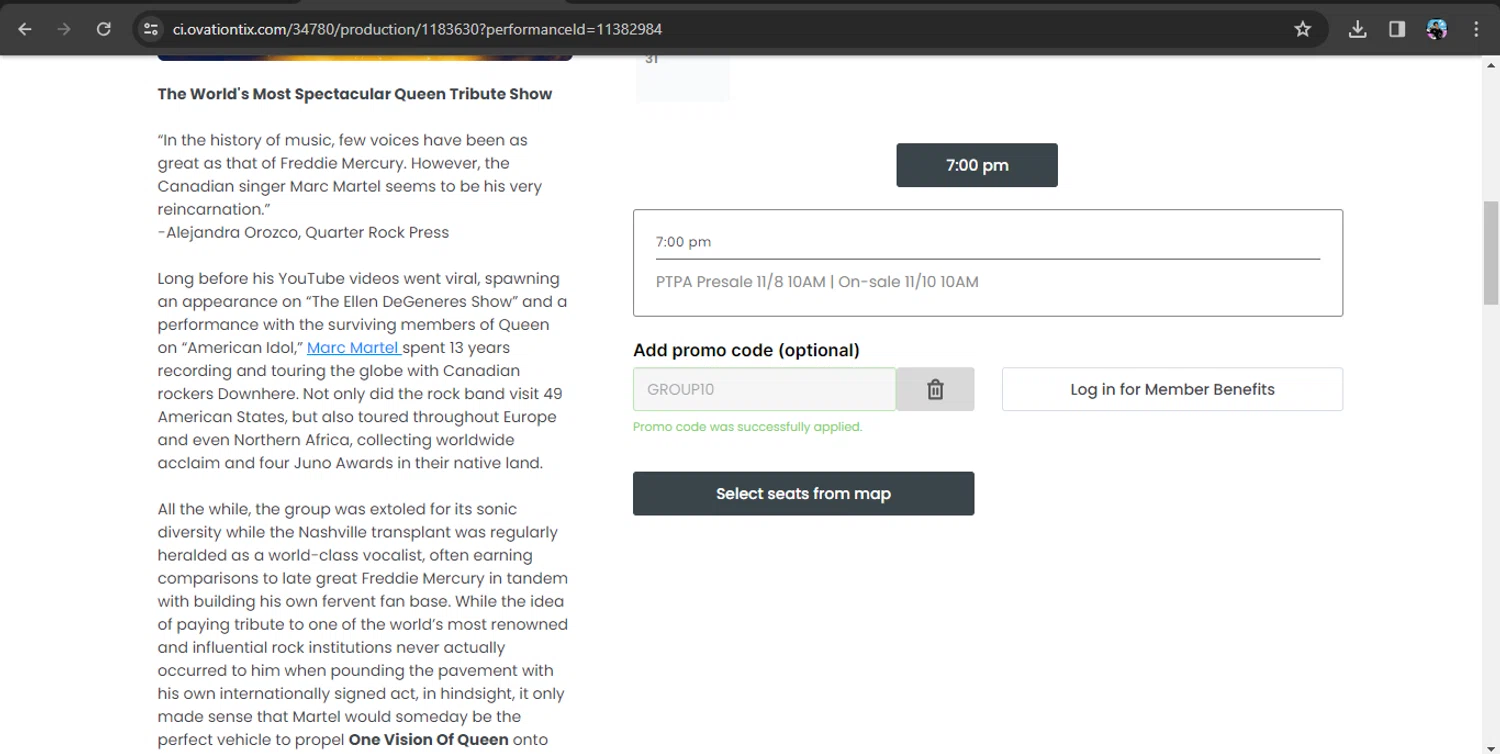Click Log in for Member Benefits
Viewport: 1500px width, 754px height.
tap(1172, 389)
